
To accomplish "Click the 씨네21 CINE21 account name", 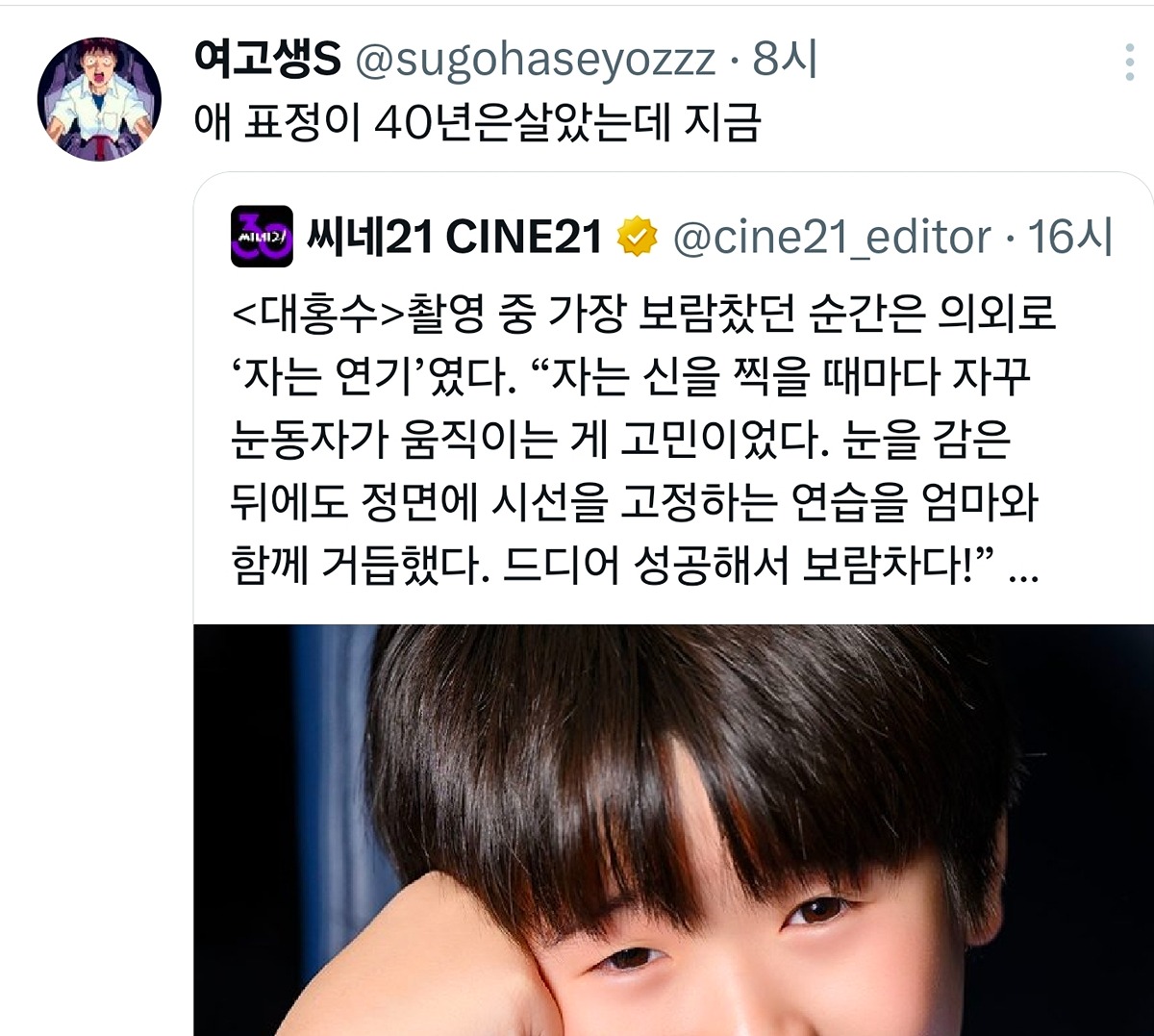I will [454, 238].
